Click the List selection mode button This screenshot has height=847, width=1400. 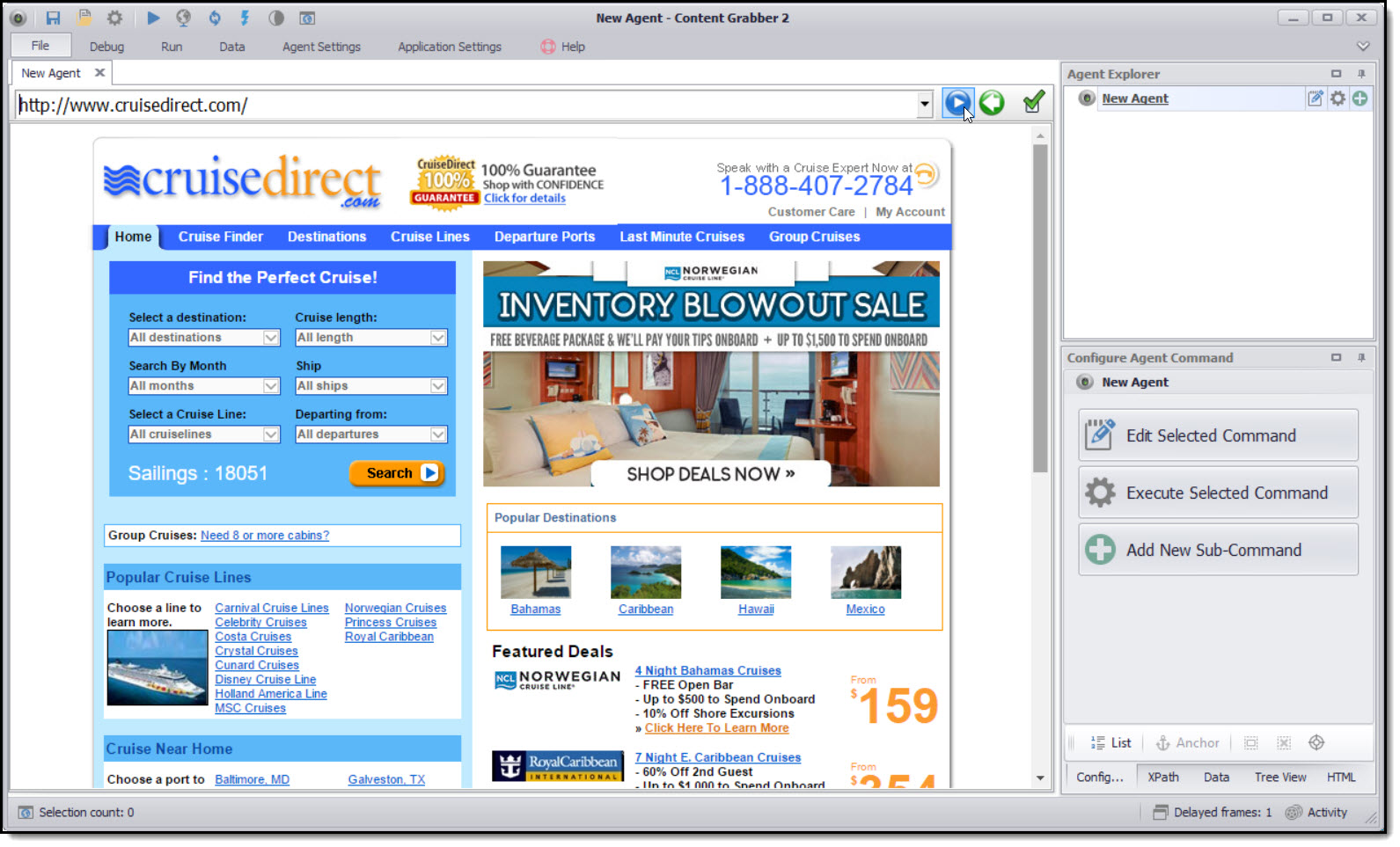1110,742
